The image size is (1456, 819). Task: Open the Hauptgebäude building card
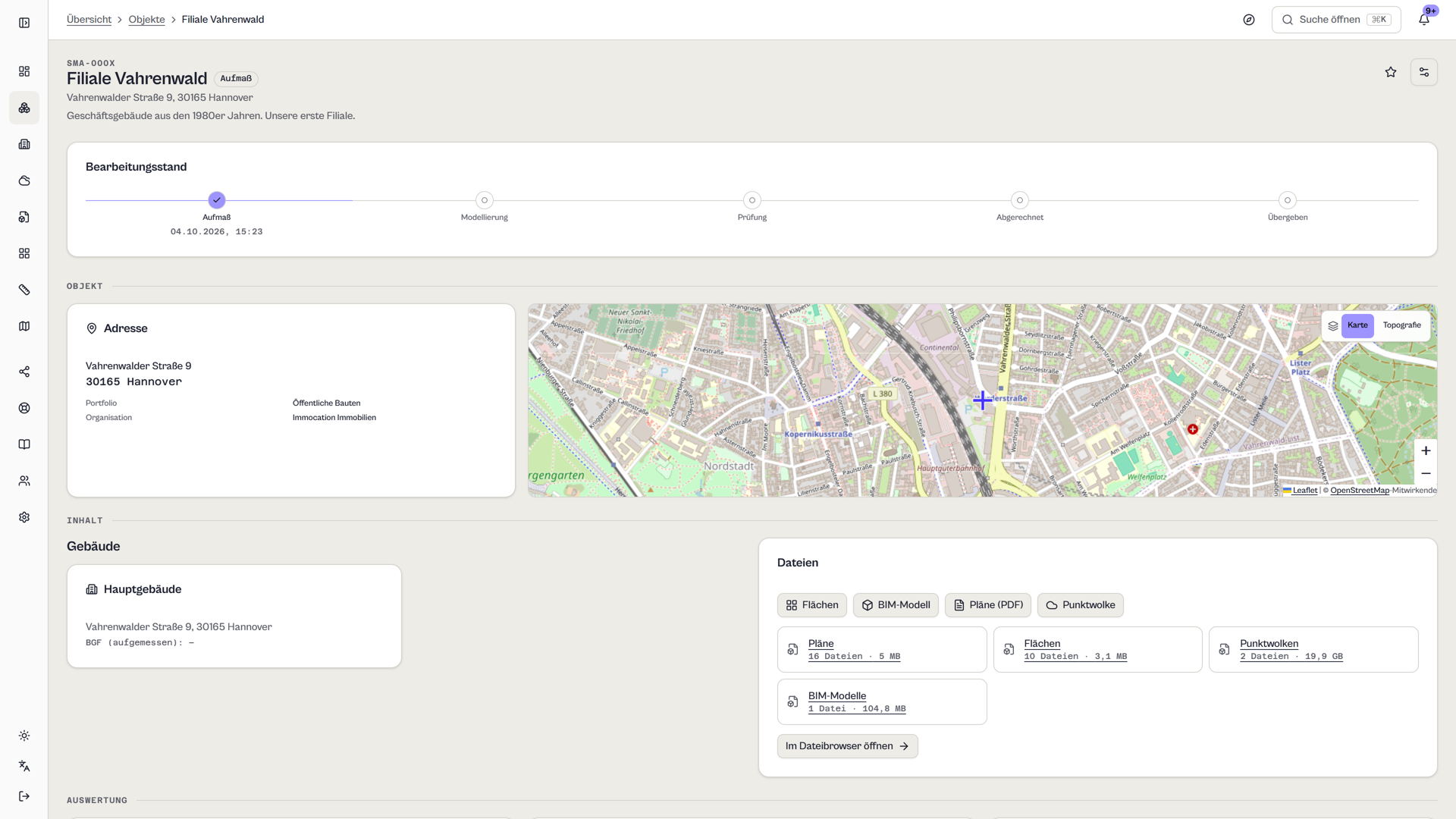pyautogui.click(x=234, y=617)
